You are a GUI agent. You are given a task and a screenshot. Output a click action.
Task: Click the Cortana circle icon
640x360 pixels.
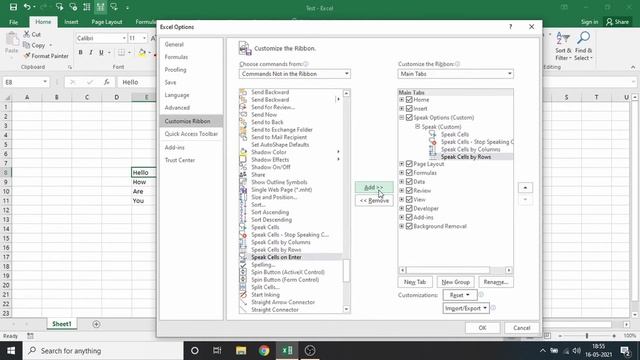coord(195,351)
